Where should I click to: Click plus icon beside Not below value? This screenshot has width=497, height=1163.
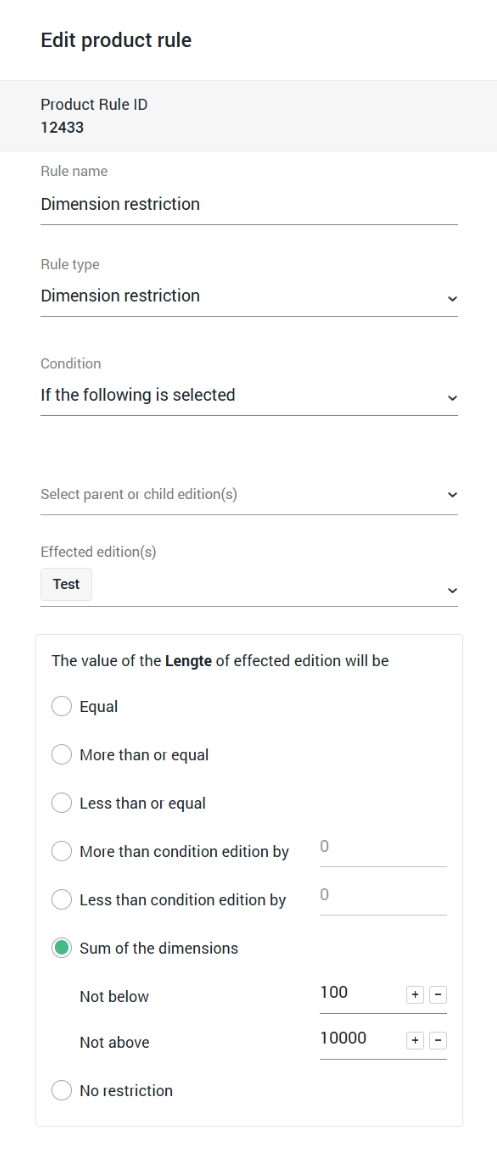coord(415,995)
